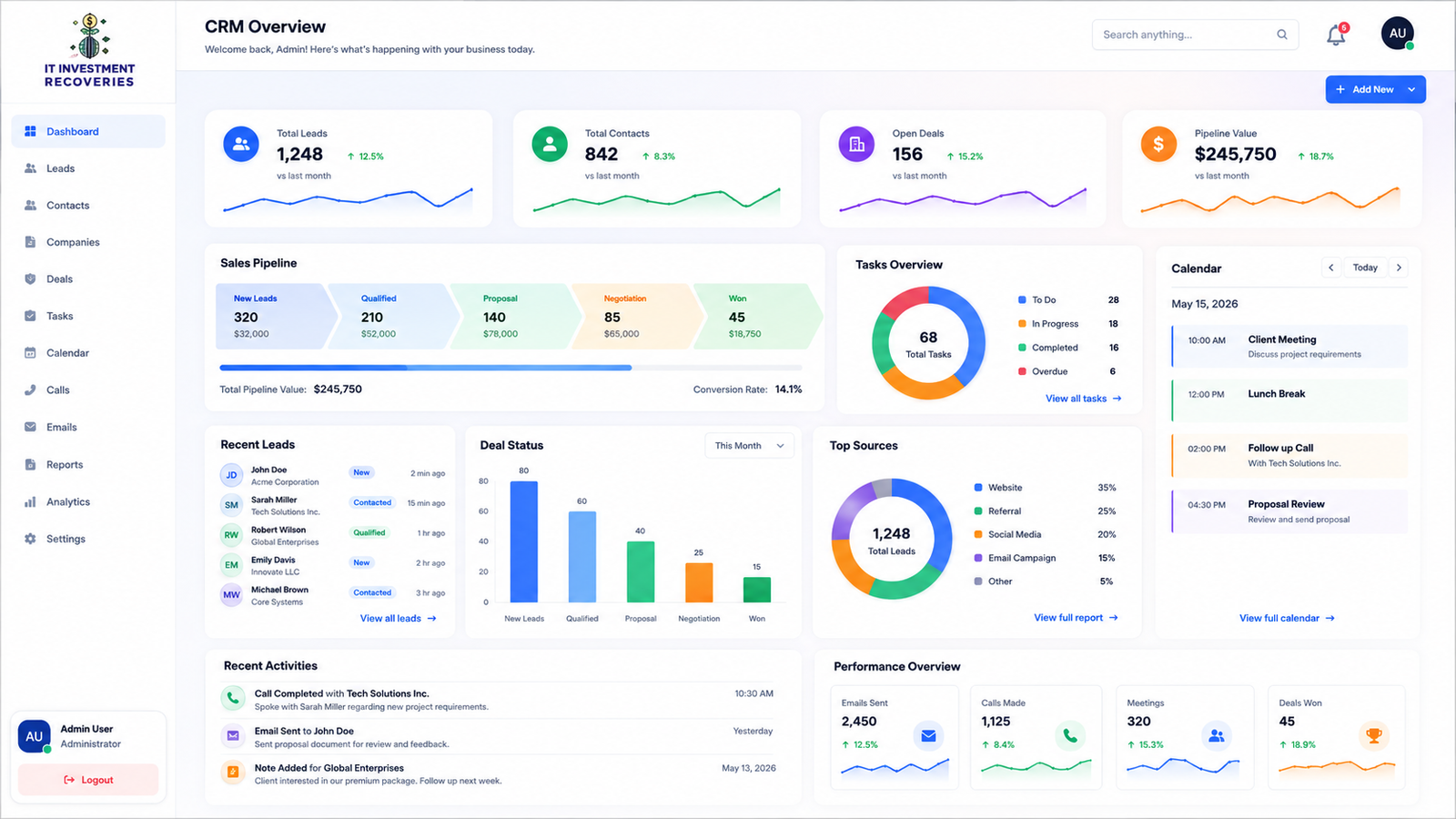Image resolution: width=1456 pixels, height=819 pixels.
Task: Click the JD avatar for John Doe
Action: (x=231, y=475)
